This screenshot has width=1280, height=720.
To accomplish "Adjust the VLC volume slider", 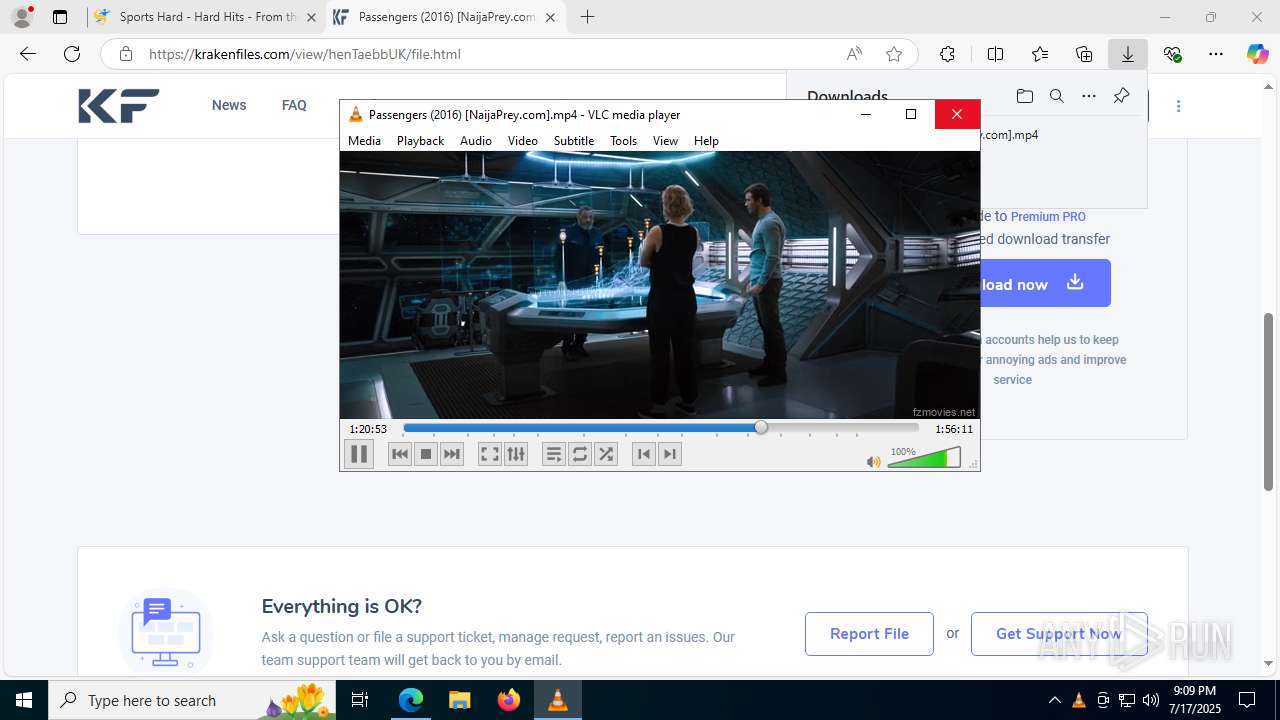I will coord(924,458).
